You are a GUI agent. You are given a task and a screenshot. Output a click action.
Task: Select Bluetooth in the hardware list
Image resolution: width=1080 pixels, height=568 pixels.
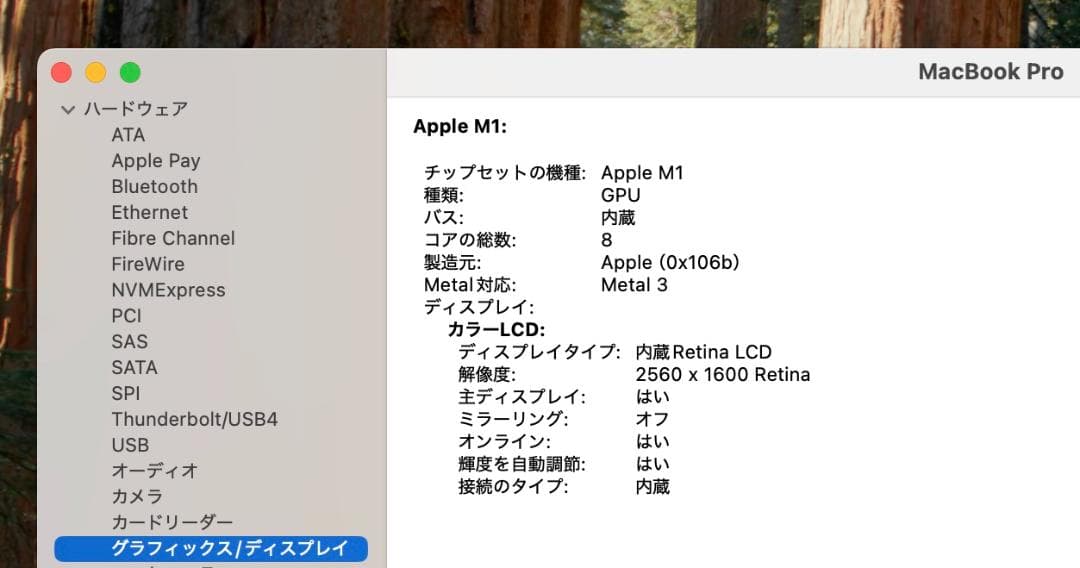(x=154, y=187)
